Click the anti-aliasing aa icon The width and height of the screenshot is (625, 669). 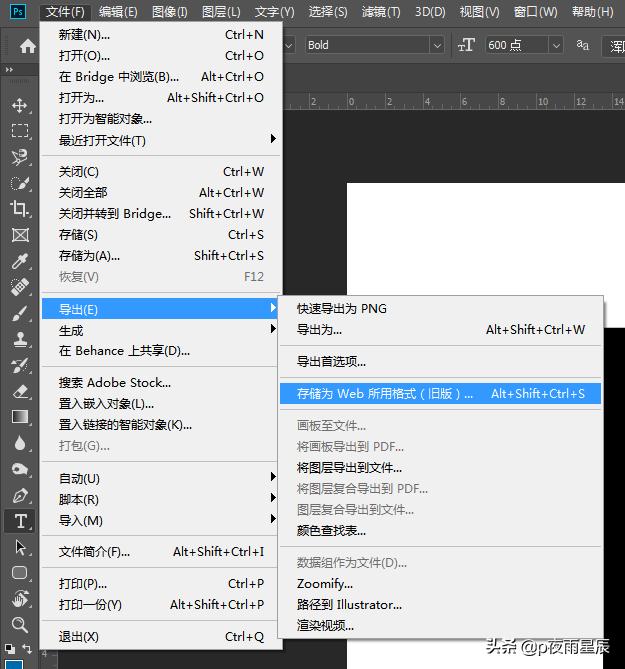pos(583,44)
